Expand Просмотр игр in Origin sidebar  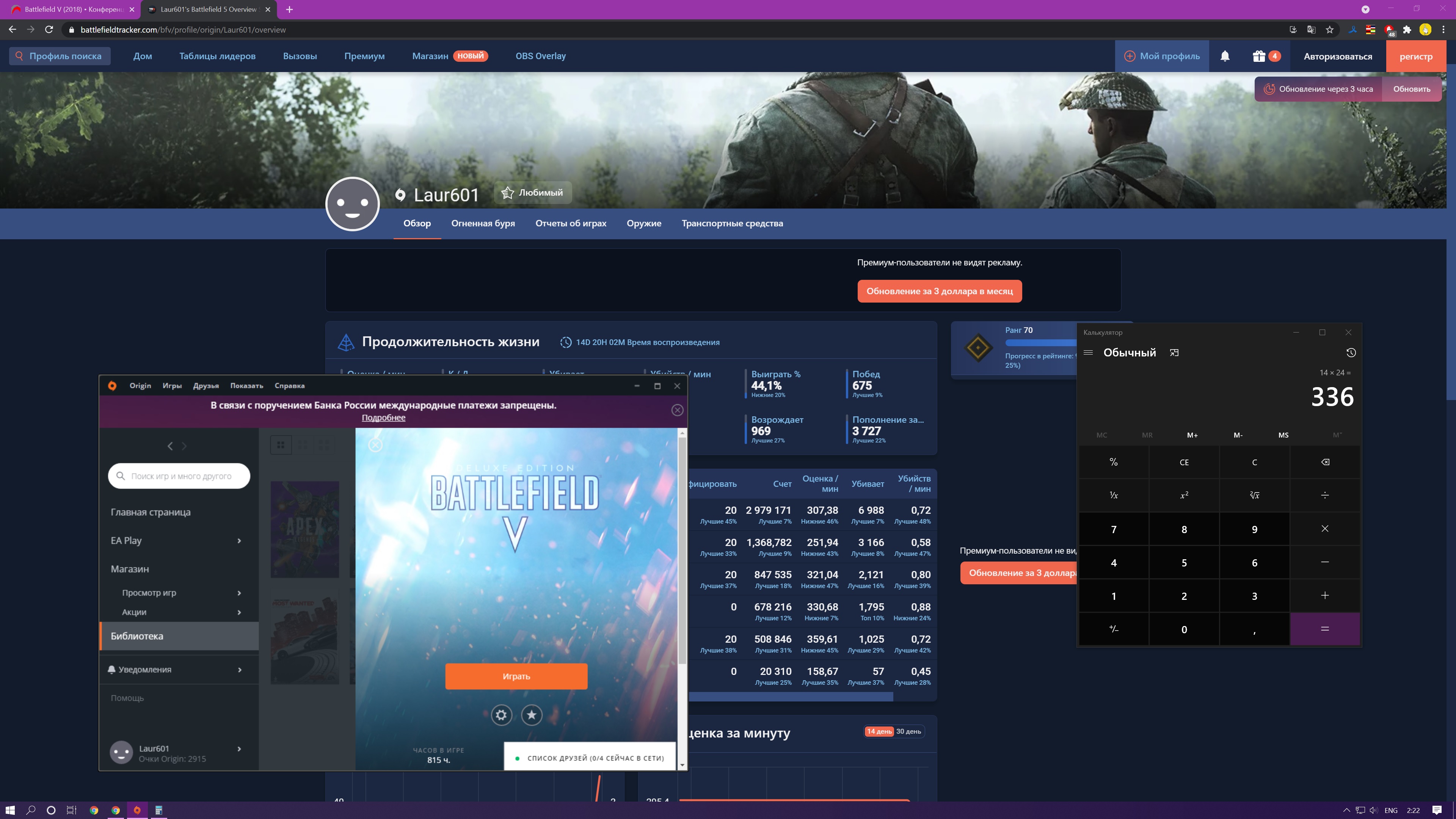tap(239, 593)
